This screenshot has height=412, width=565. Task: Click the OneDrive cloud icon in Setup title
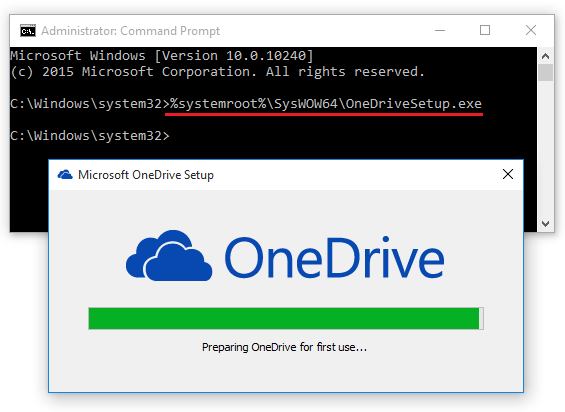[x=65, y=175]
